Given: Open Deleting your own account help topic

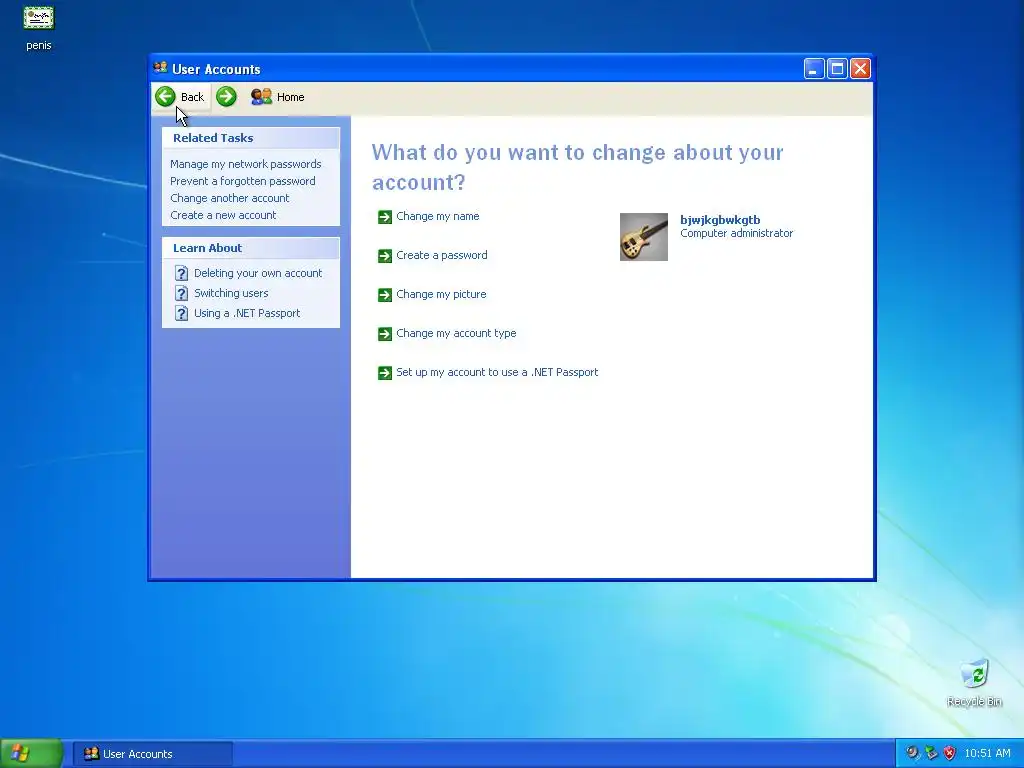Looking at the screenshot, I should tap(258, 273).
